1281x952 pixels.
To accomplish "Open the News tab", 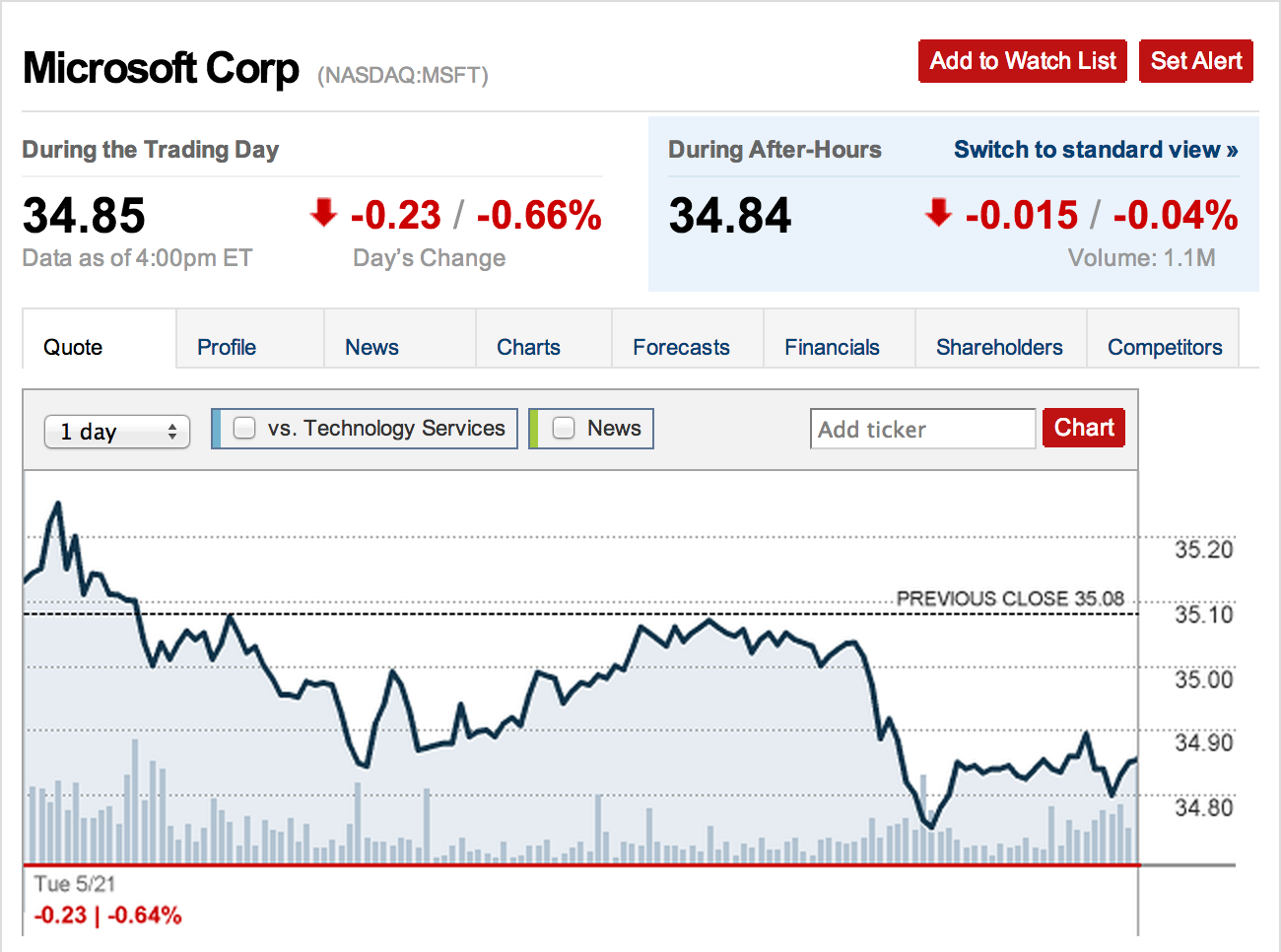I will pyautogui.click(x=371, y=347).
